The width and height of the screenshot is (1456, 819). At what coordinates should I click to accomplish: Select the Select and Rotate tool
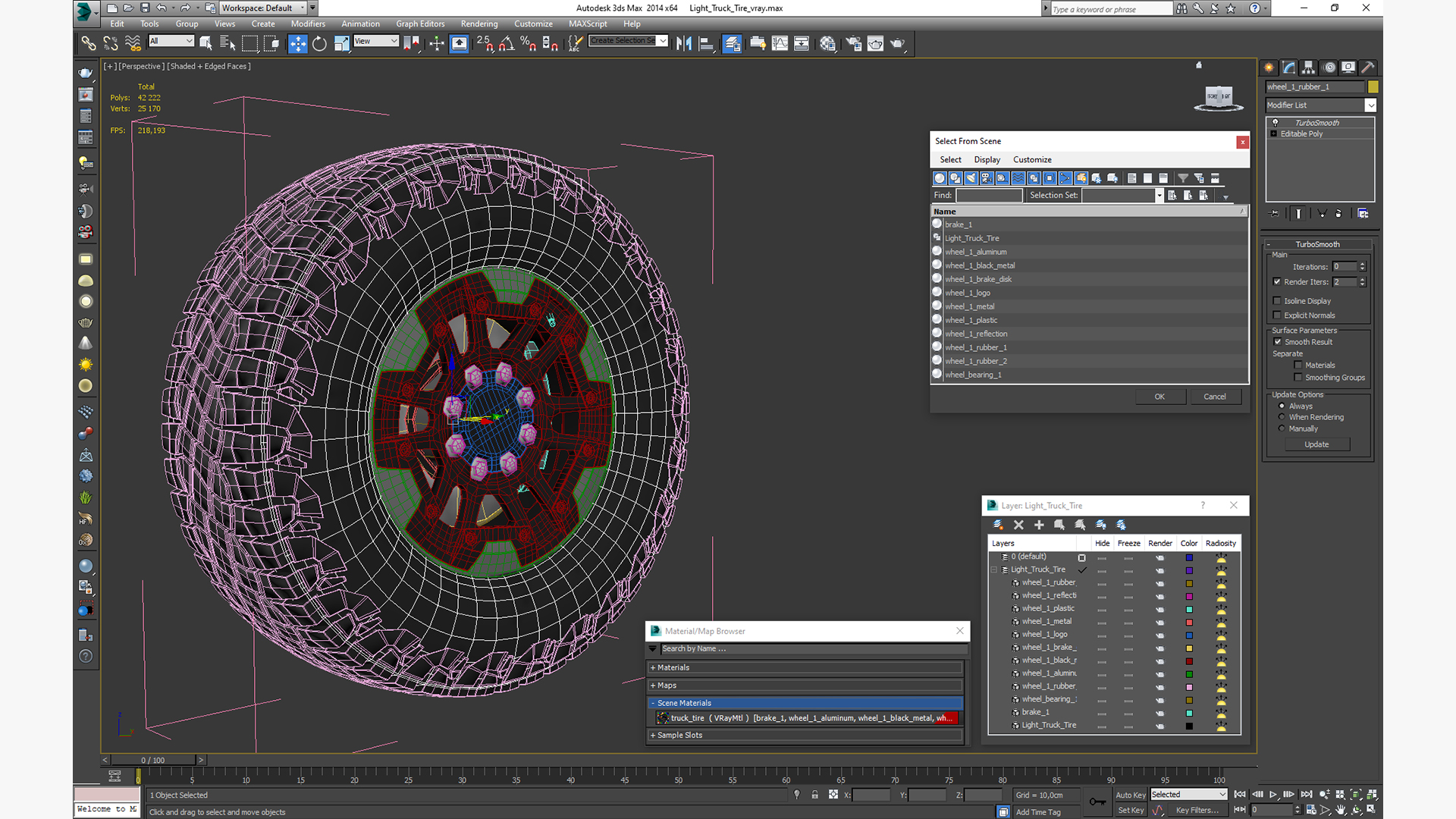[319, 44]
